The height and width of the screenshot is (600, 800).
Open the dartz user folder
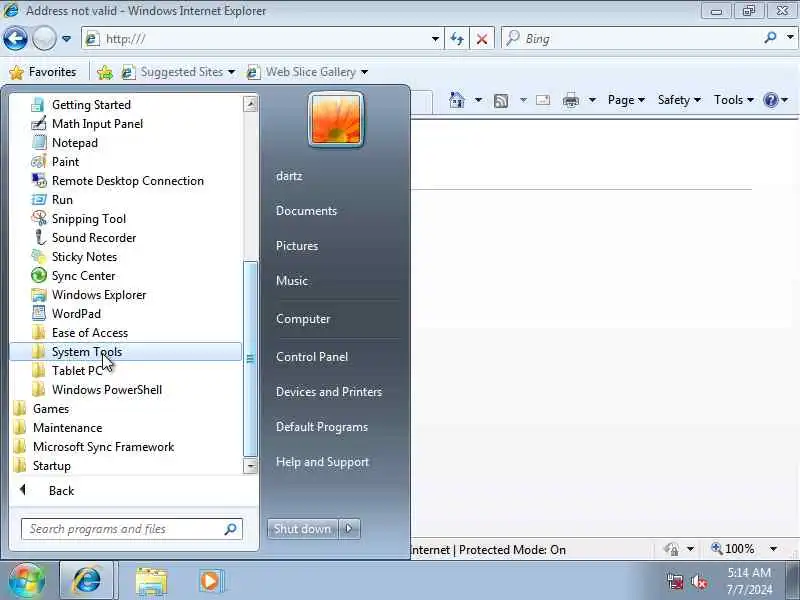click(289, 176)
